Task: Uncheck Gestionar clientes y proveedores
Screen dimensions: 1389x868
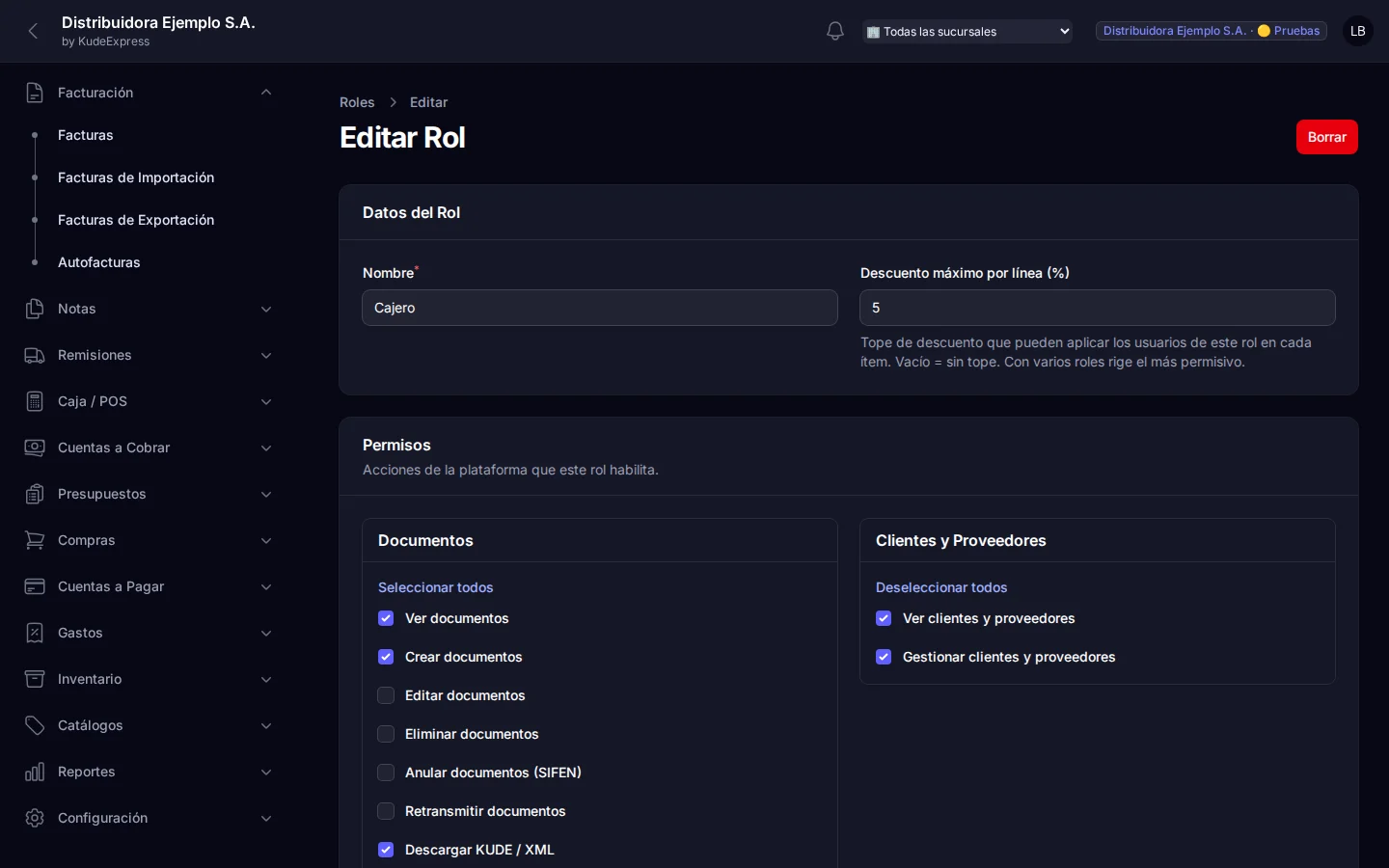Action: [x=884, y=657]
